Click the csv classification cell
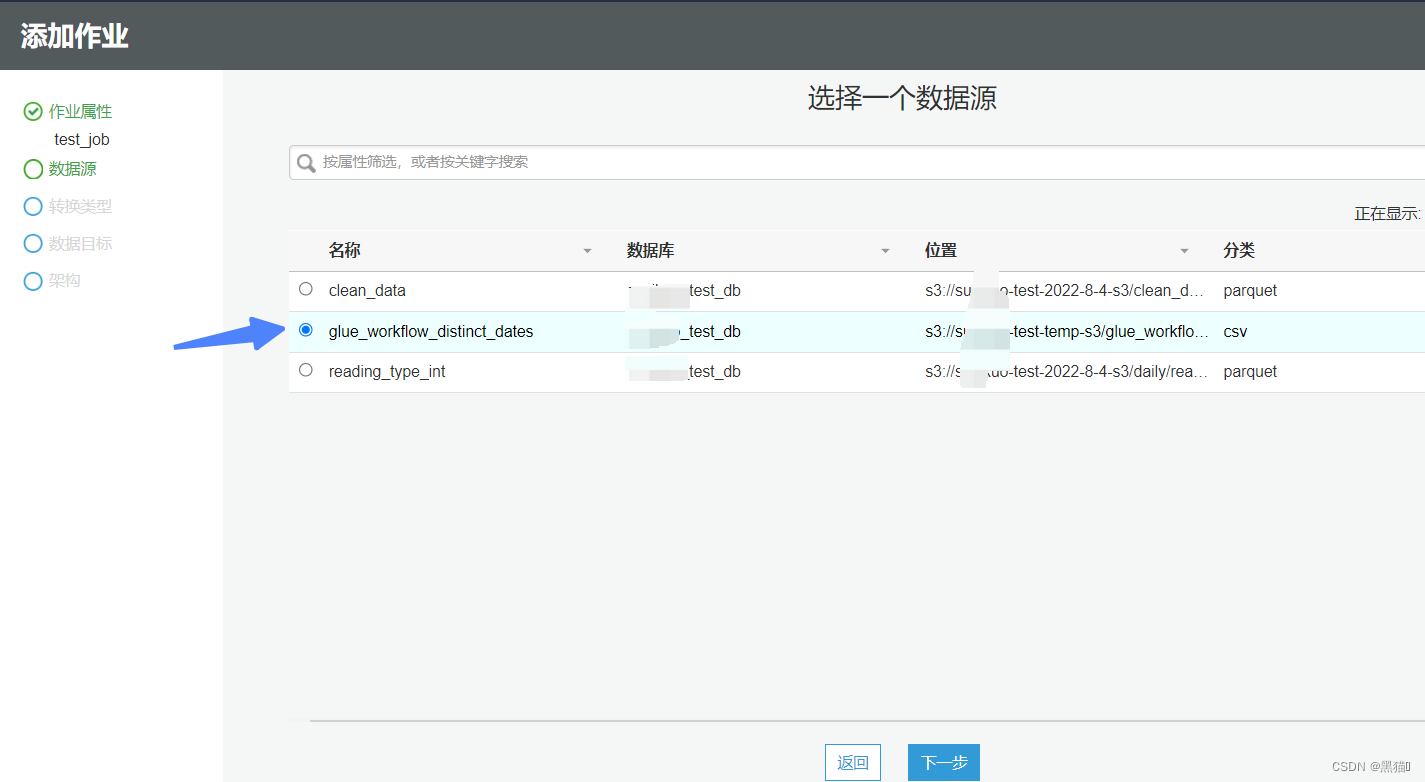Viewport: 1425px width, 782px height. pos(1235,332)
